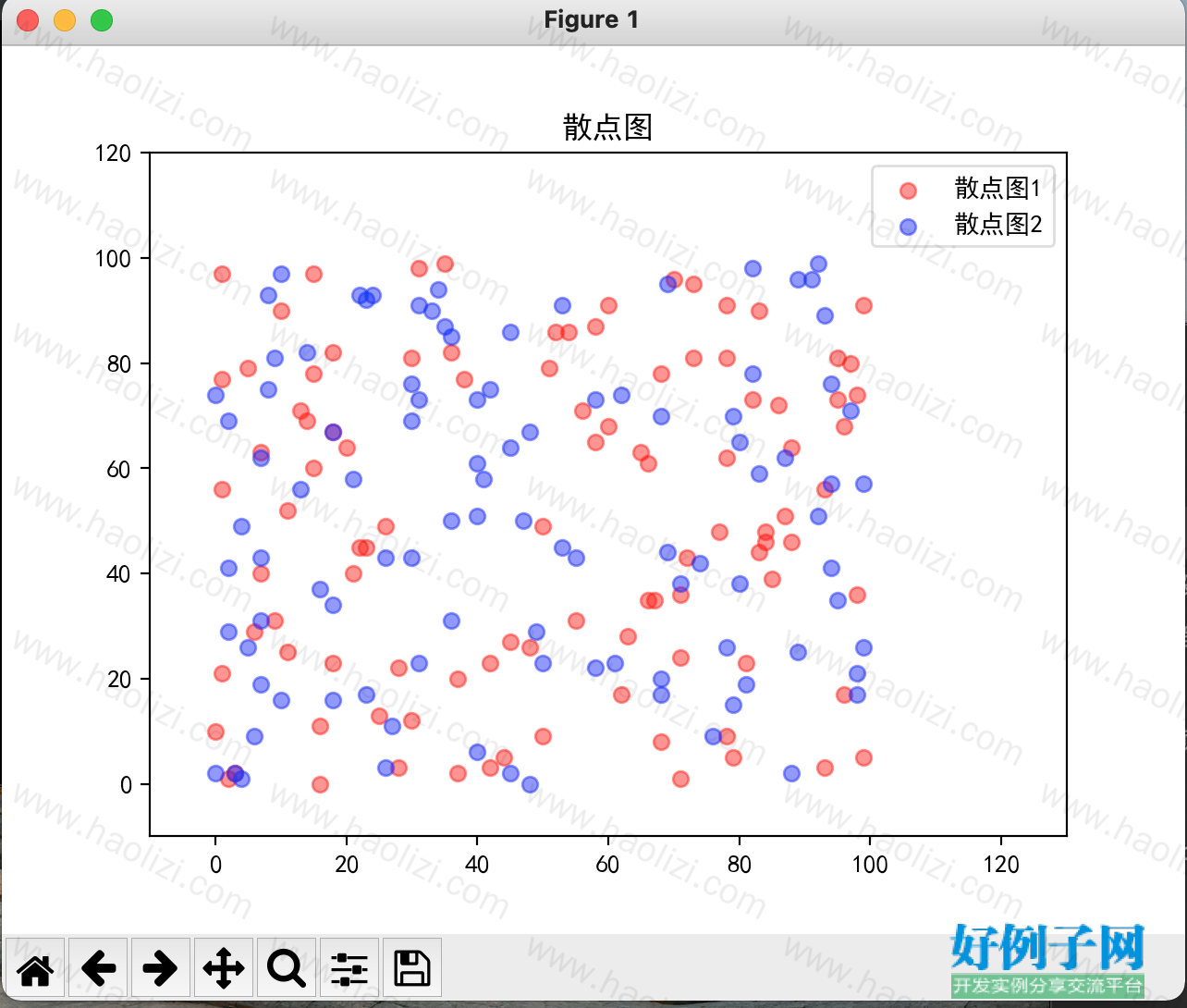Screen dimensions: 1187x1008
Task: Click the x-axis tick label 0
Action: click(x=215, y=865)
